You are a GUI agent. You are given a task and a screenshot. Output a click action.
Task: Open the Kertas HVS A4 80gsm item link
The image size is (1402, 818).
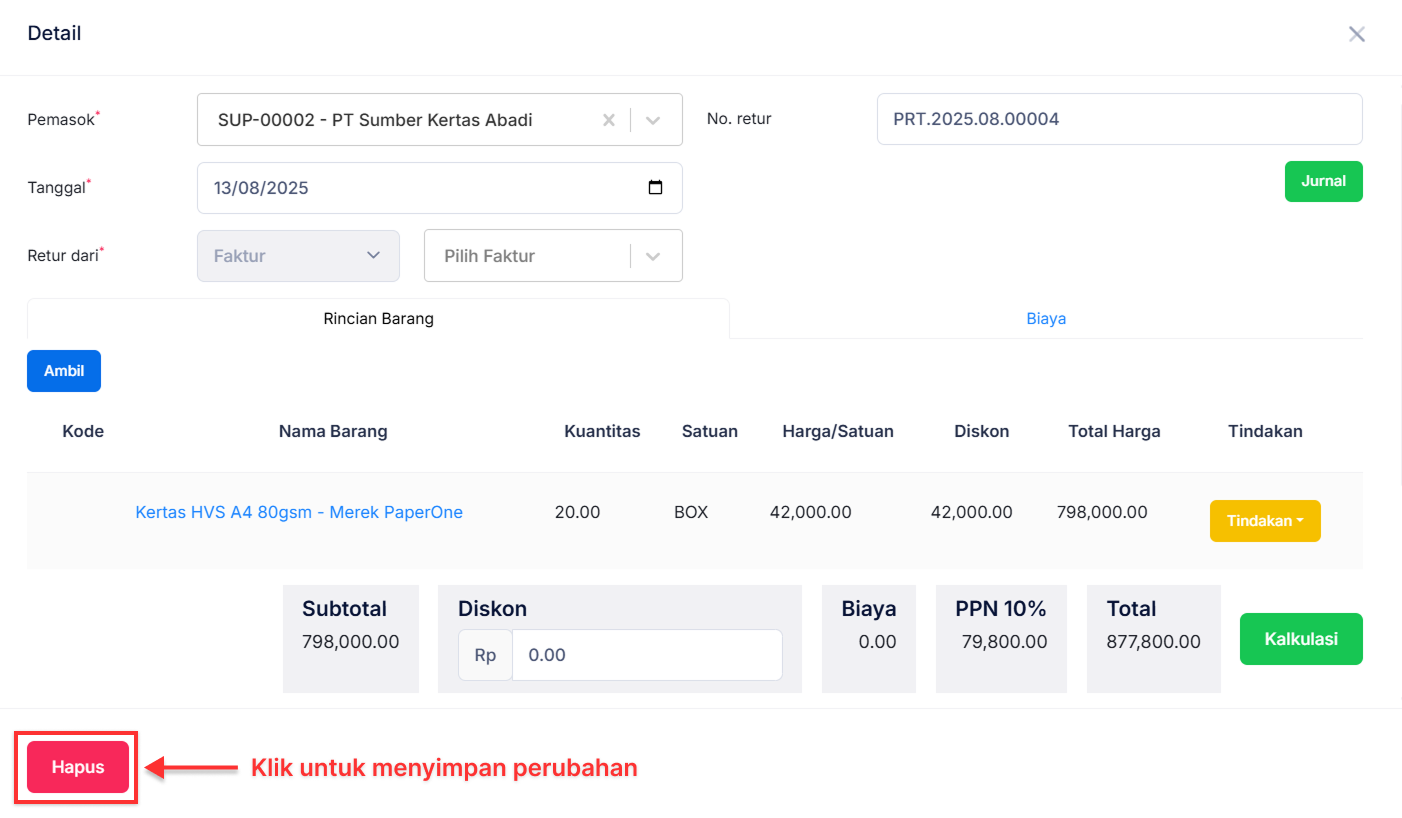click(298, 511)
